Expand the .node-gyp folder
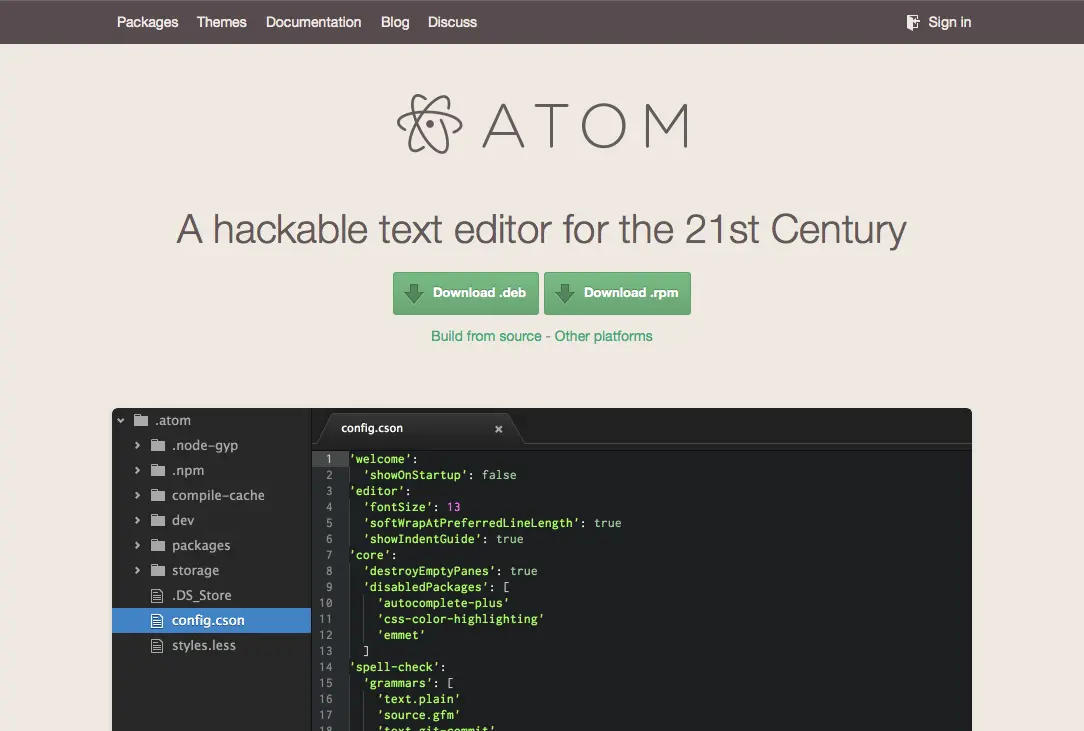1084x731 pixels. (x=137, y=445)
